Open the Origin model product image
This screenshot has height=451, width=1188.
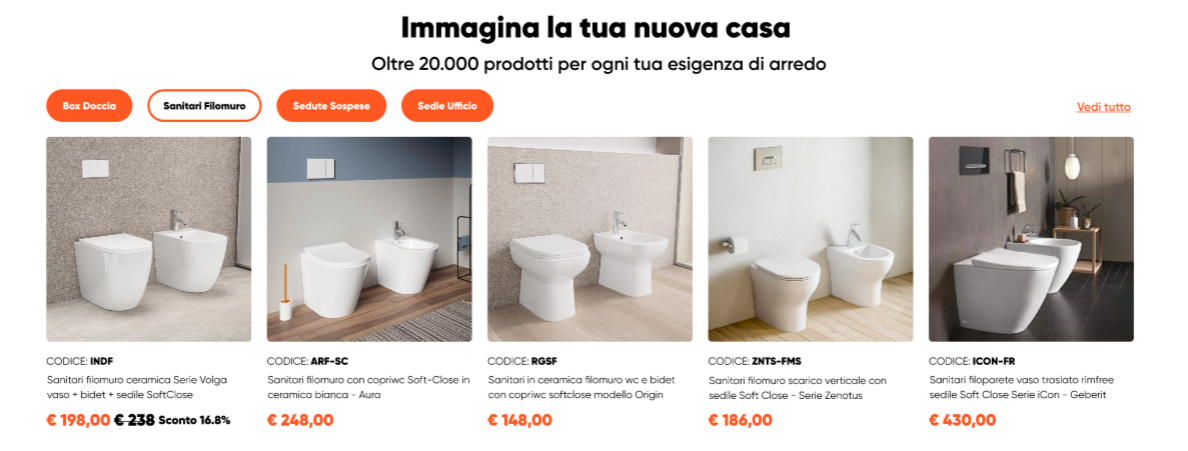(589, 239)
